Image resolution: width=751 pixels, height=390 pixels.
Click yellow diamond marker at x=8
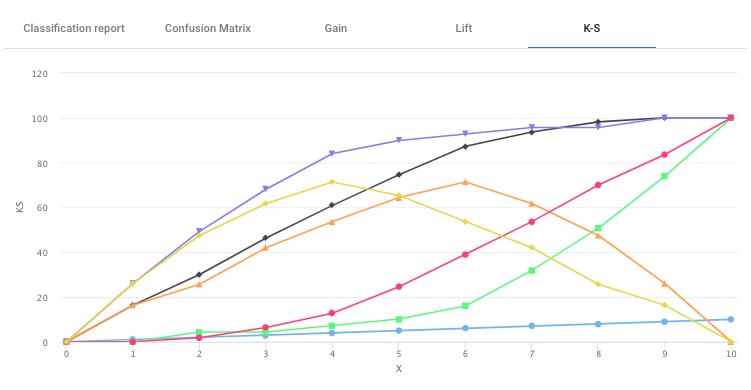[x=598, y=284]
